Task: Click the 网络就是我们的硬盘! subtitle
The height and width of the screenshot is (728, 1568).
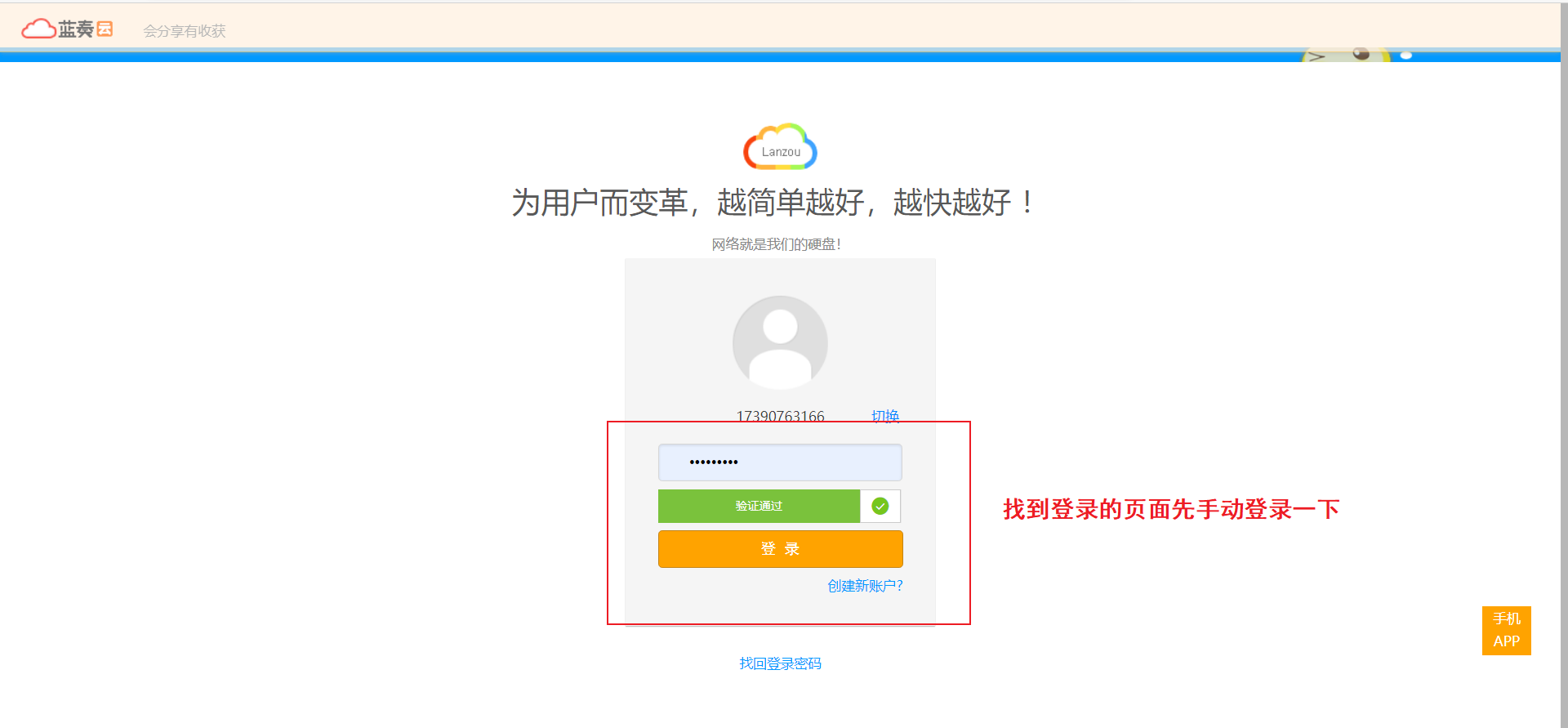Action: (x=776, y=244)
